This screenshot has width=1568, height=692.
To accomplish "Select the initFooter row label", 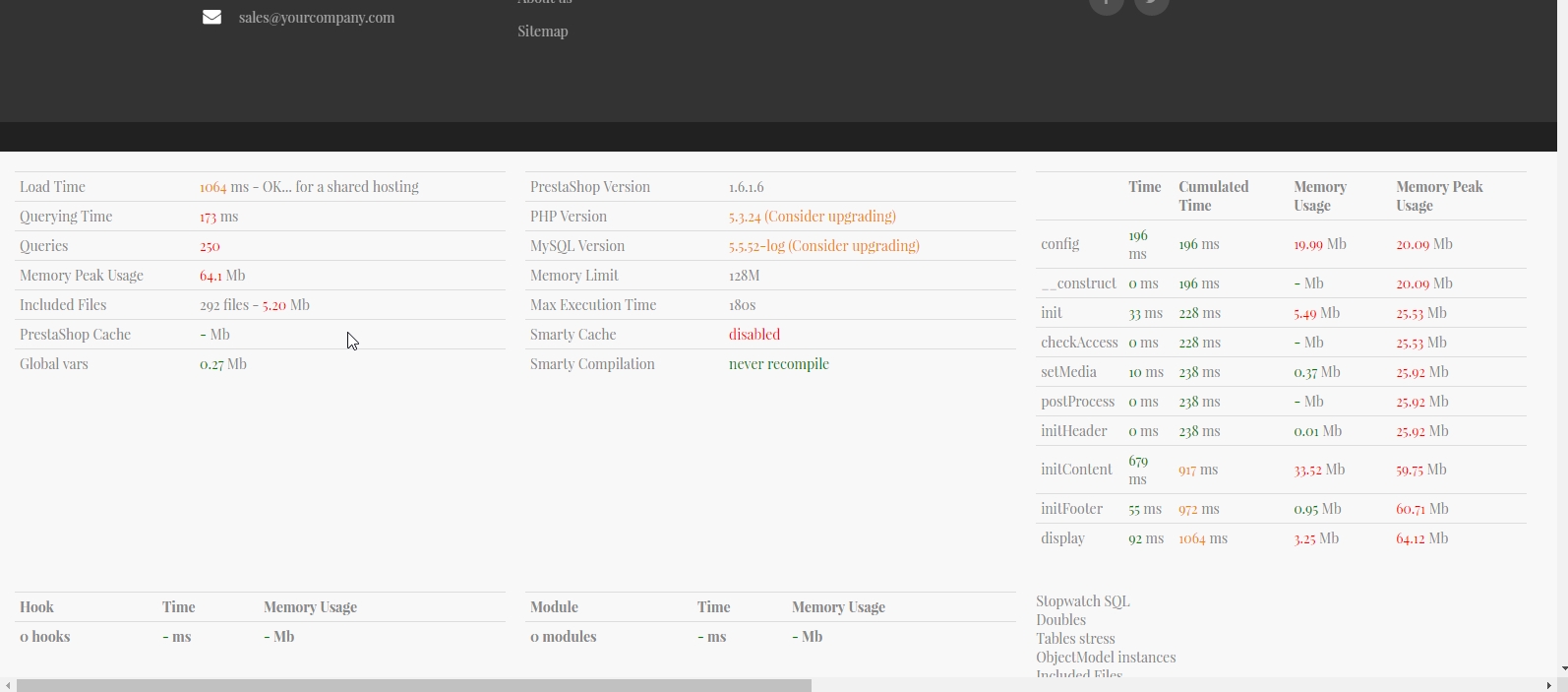I will point(1071,509).
